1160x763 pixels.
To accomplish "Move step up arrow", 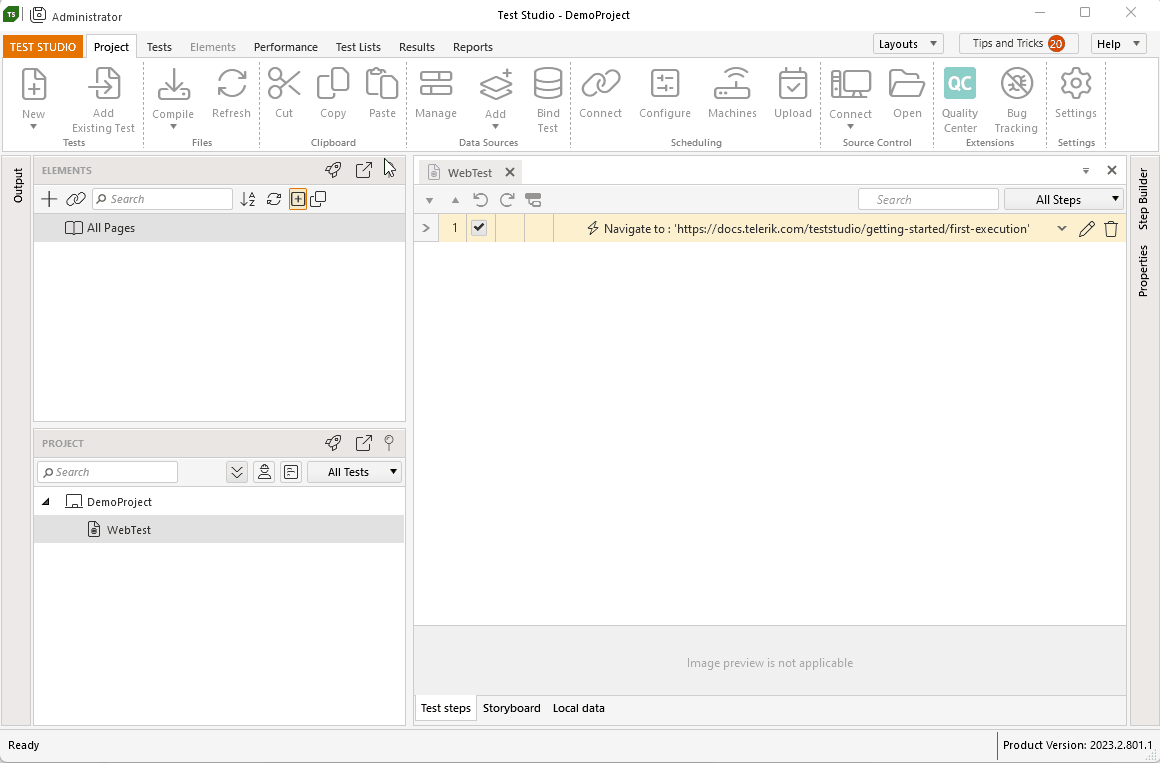I will tap(455, 201).
